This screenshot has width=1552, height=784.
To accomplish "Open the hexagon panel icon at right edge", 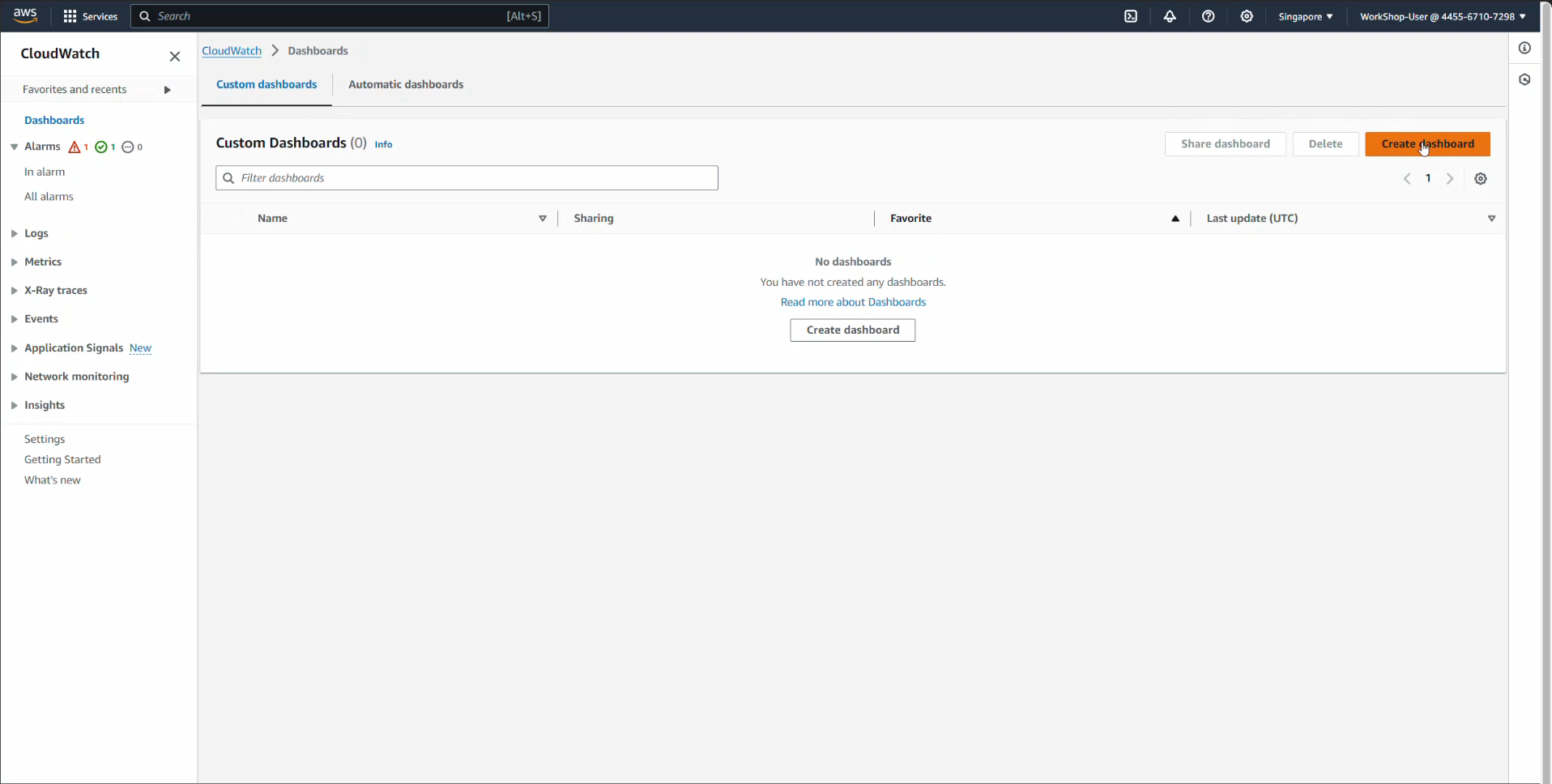I will [1524, 79].
